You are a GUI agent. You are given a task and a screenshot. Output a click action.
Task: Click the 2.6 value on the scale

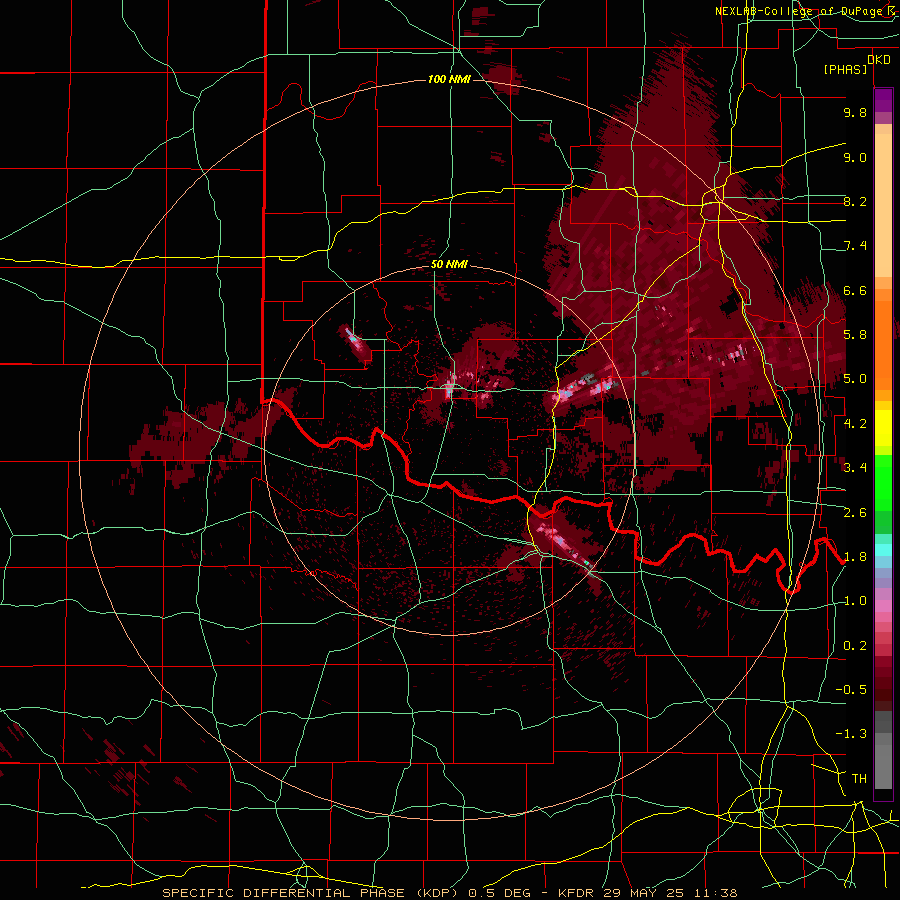[x=855, y=513]
